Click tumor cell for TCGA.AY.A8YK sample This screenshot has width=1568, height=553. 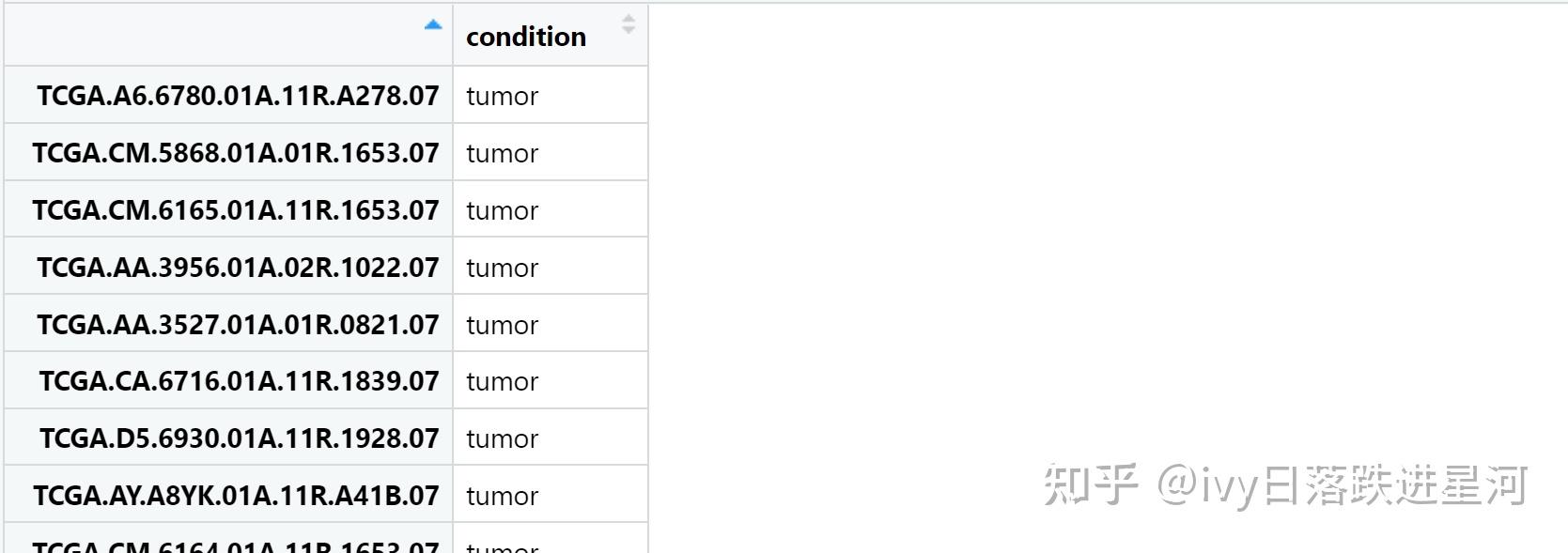point(503,496)
